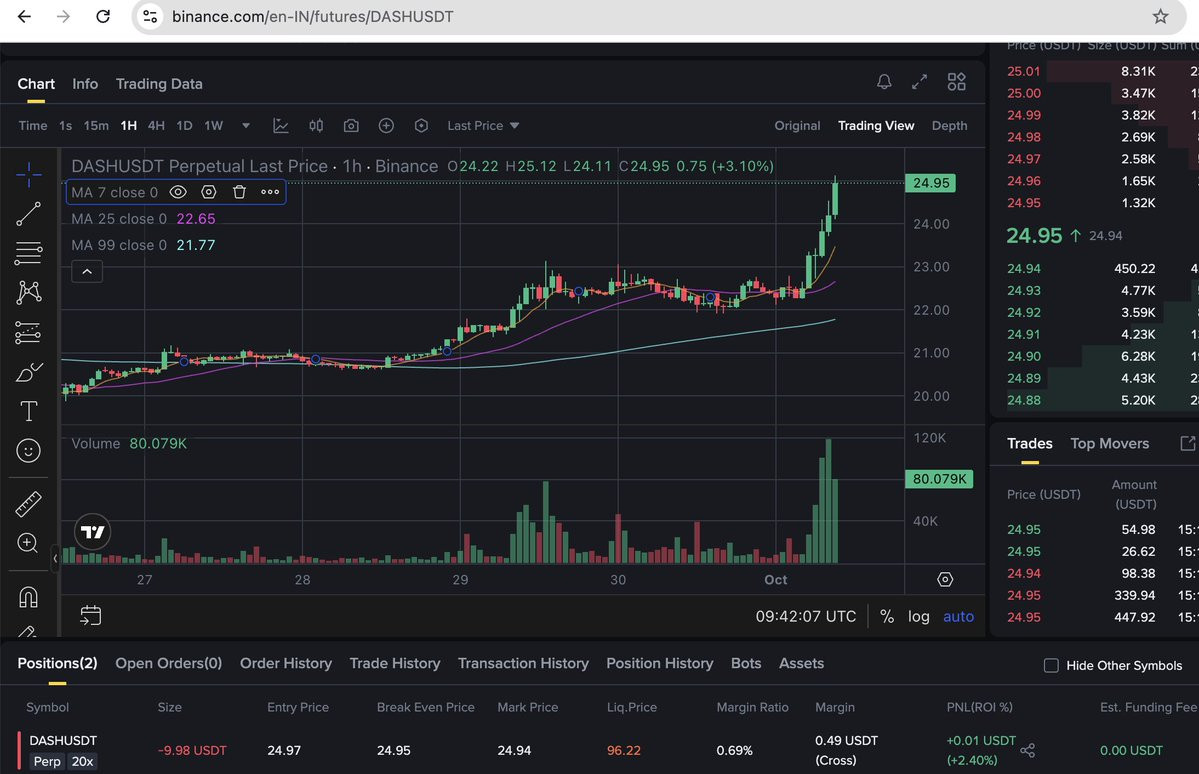Image resolution: width=1199 pixels, height=774 pixels.
Task: Toggle magnet mode on drawing toolbar
Action: (x=28, y=597)
